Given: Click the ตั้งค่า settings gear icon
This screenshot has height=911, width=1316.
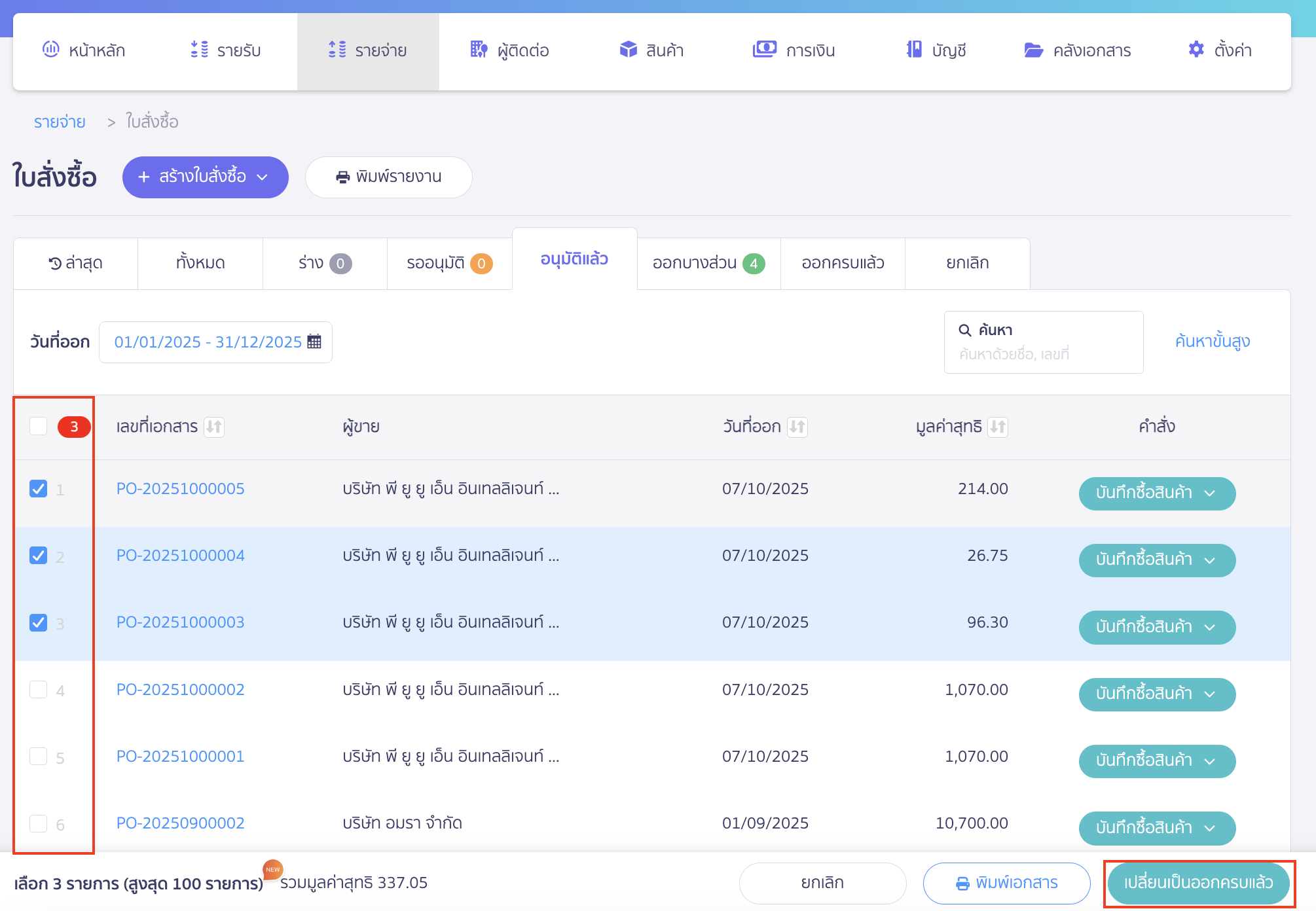Looking at the screenshot, I should coord(1196,50).
